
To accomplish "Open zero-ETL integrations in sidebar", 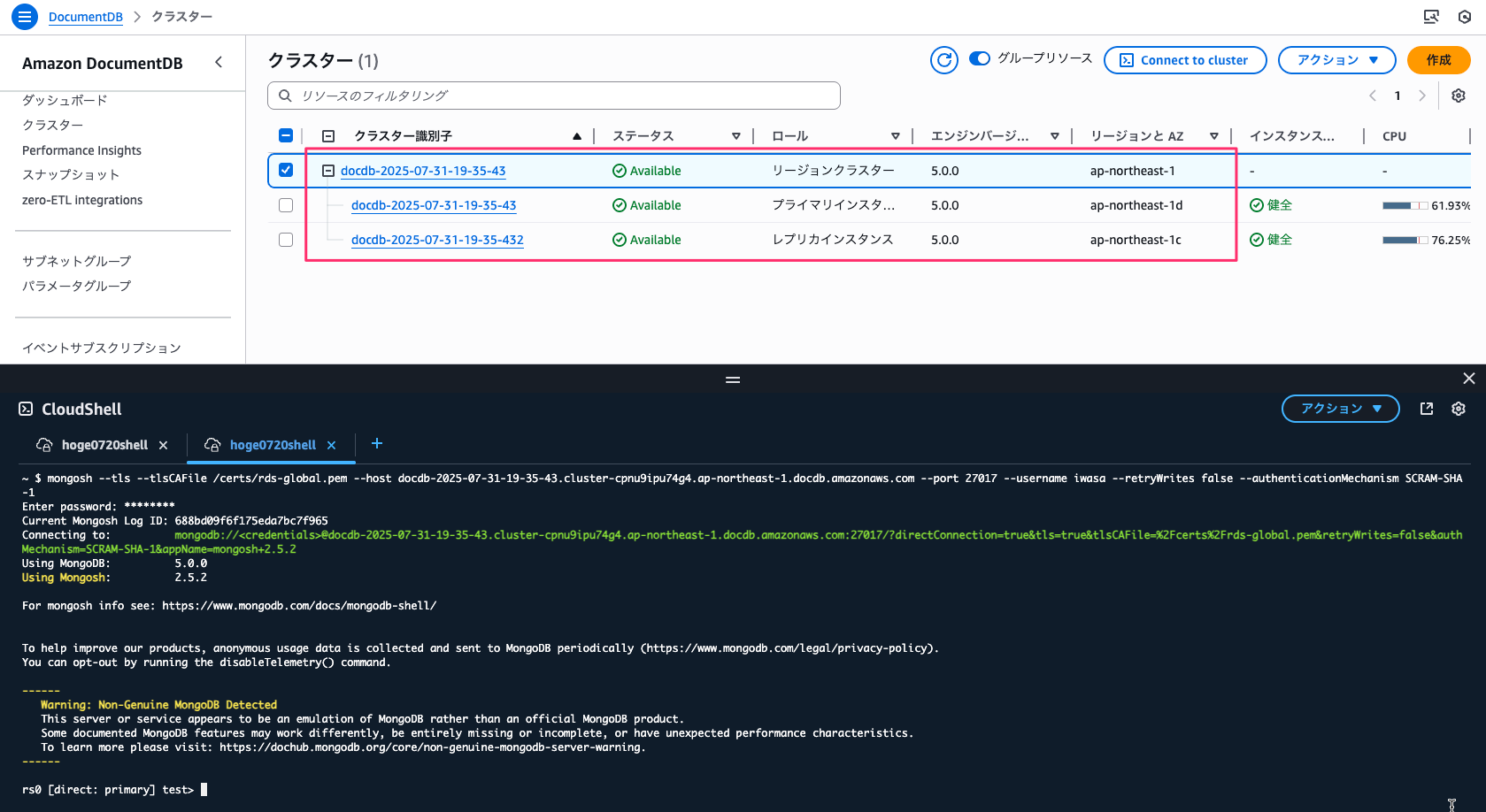I will (x=82, y=200).
